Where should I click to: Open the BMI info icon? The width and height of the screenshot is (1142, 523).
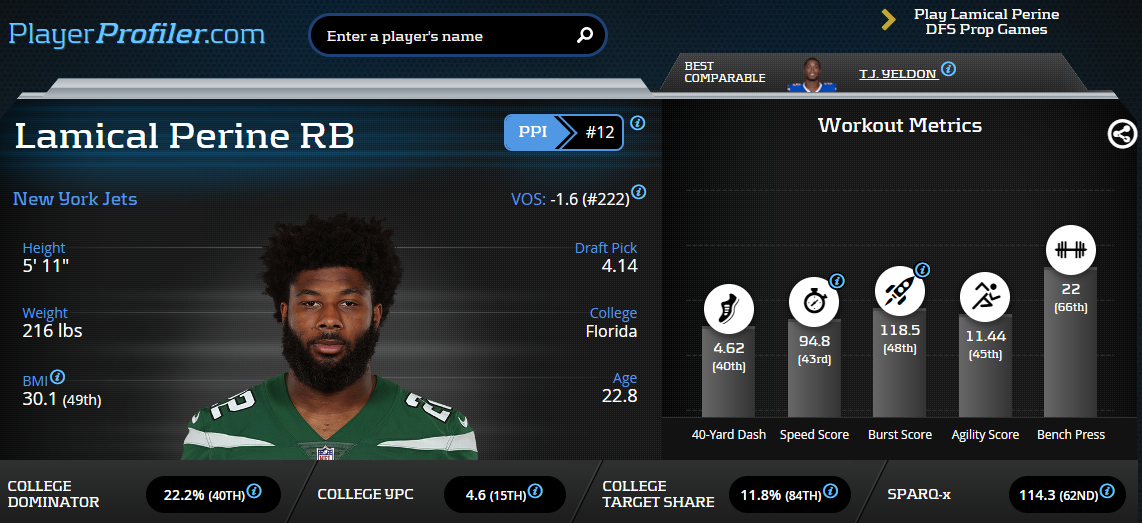(58, 377)
